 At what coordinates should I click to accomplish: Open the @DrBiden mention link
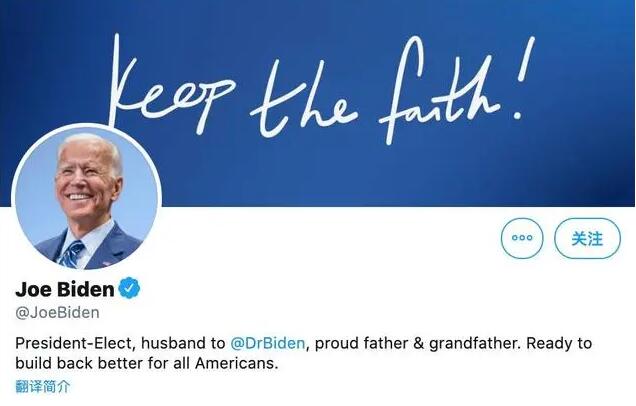(268, 343)
